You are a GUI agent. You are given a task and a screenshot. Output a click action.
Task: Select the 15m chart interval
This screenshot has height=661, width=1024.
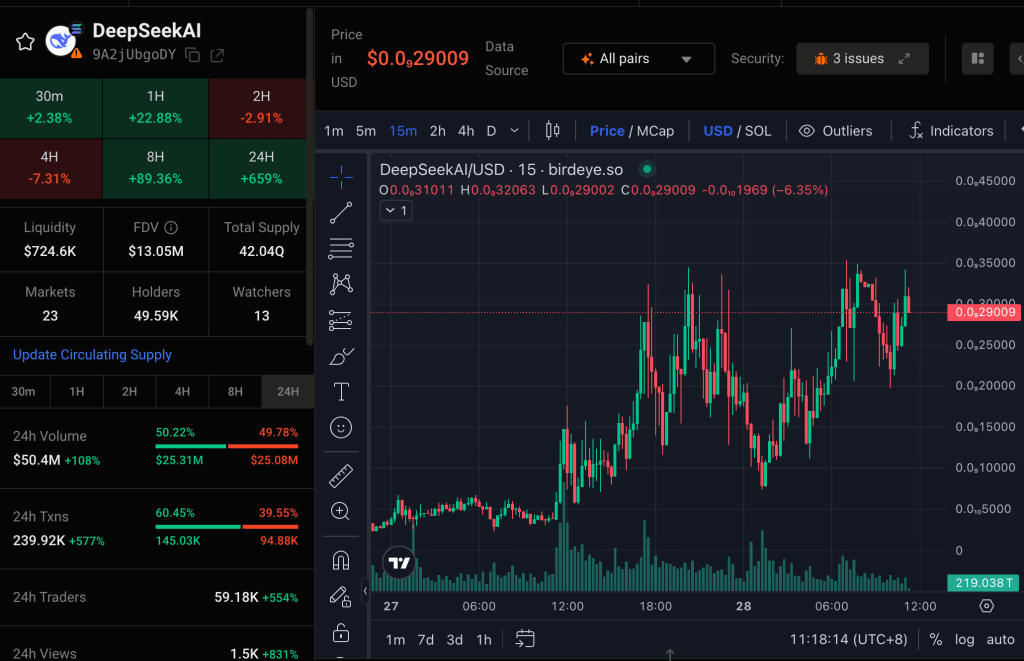403,131
